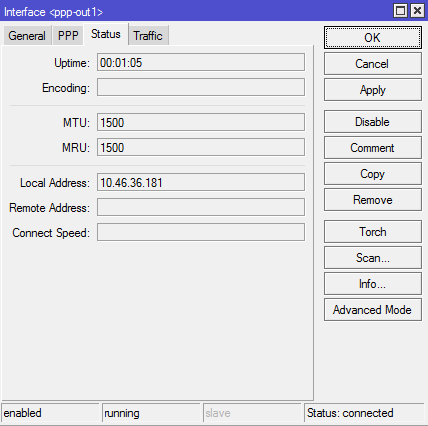Apply the interface settings

[373, 90]
